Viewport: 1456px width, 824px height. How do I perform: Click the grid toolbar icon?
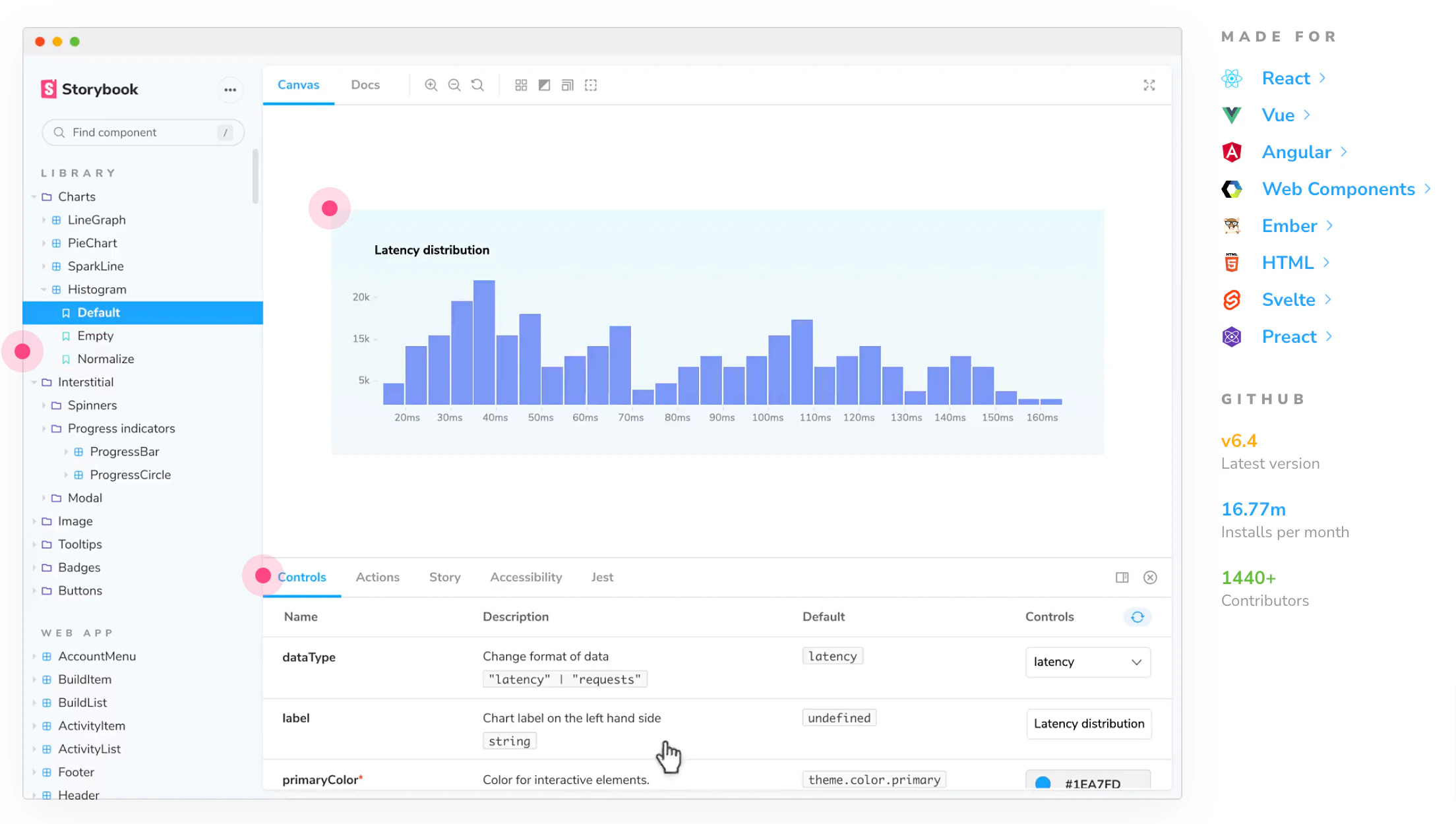tap(521, 85)
